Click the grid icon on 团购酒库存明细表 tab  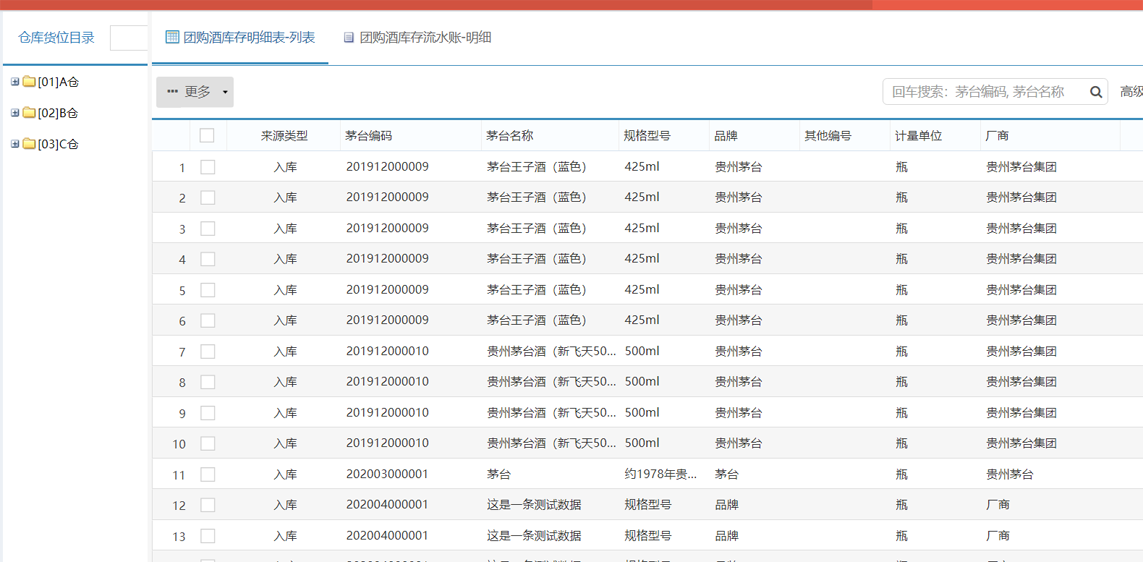172,37
